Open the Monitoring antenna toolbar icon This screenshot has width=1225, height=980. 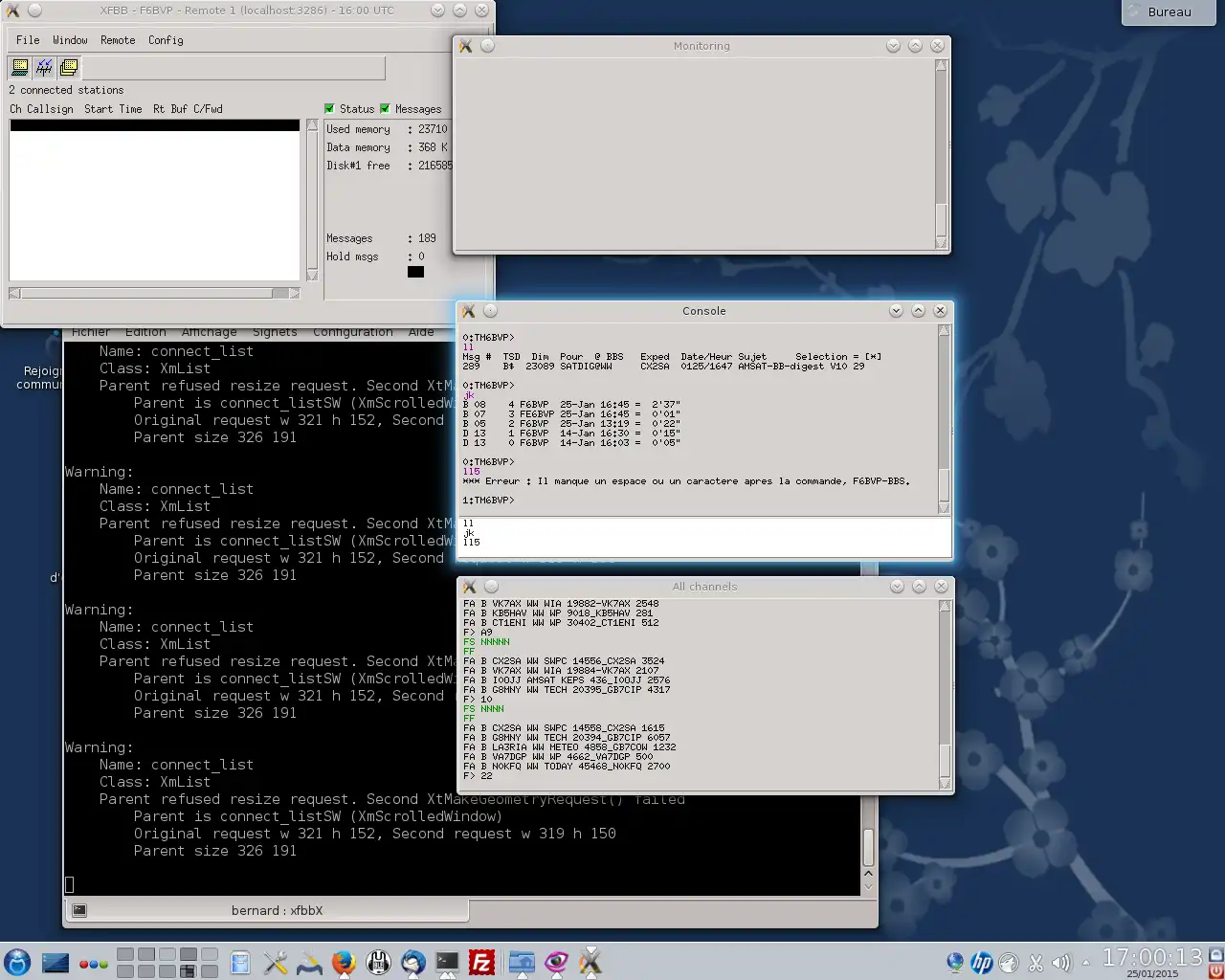44,67
